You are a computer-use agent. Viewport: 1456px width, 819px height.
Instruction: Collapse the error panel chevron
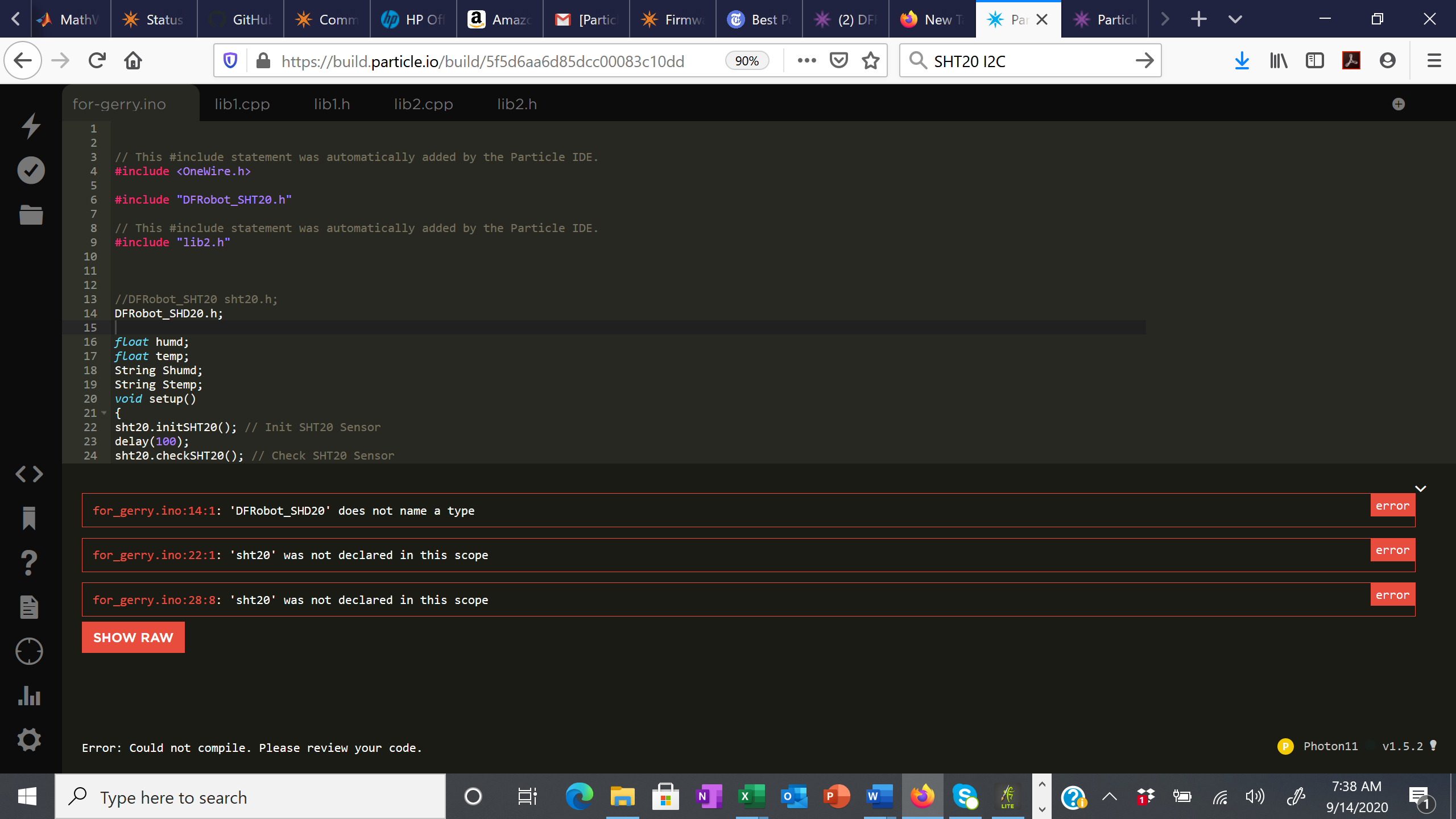coord(1420,489)
